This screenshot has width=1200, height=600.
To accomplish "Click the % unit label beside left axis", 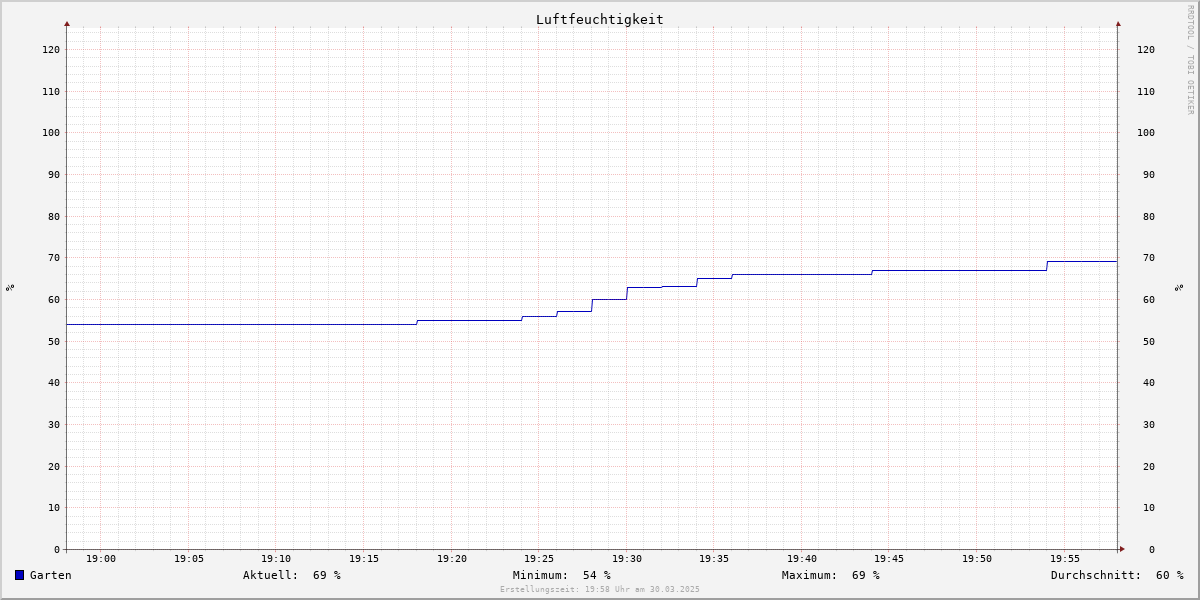I will (10, 288).
